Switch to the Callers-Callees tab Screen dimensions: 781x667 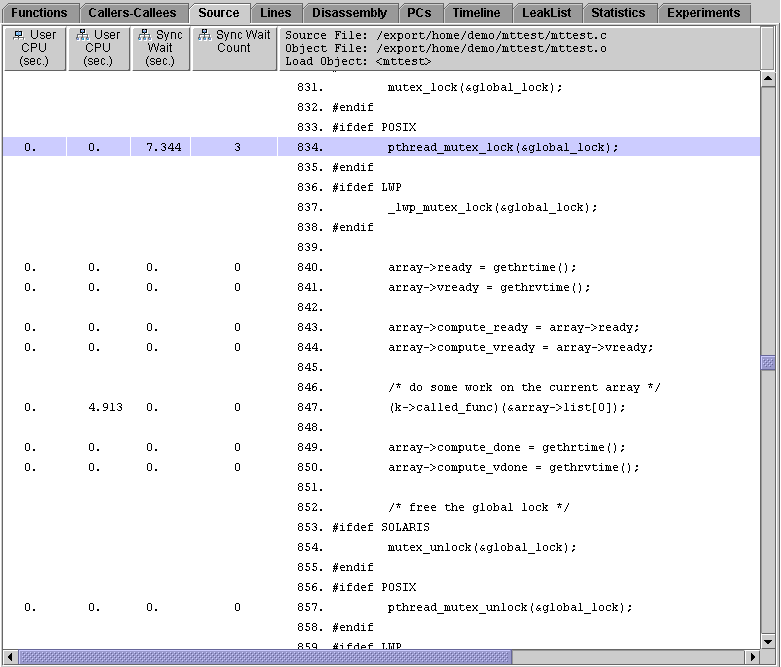click(132, 13)
